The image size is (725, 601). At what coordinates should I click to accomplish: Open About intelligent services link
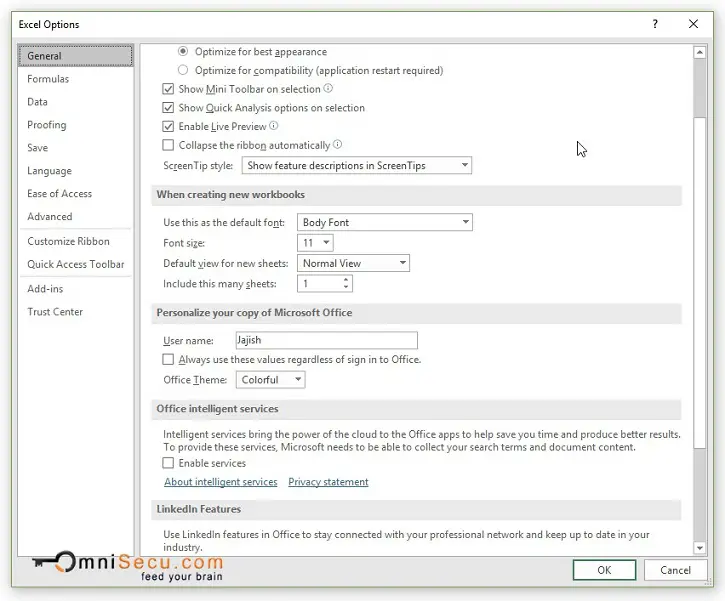coord(221,482)
